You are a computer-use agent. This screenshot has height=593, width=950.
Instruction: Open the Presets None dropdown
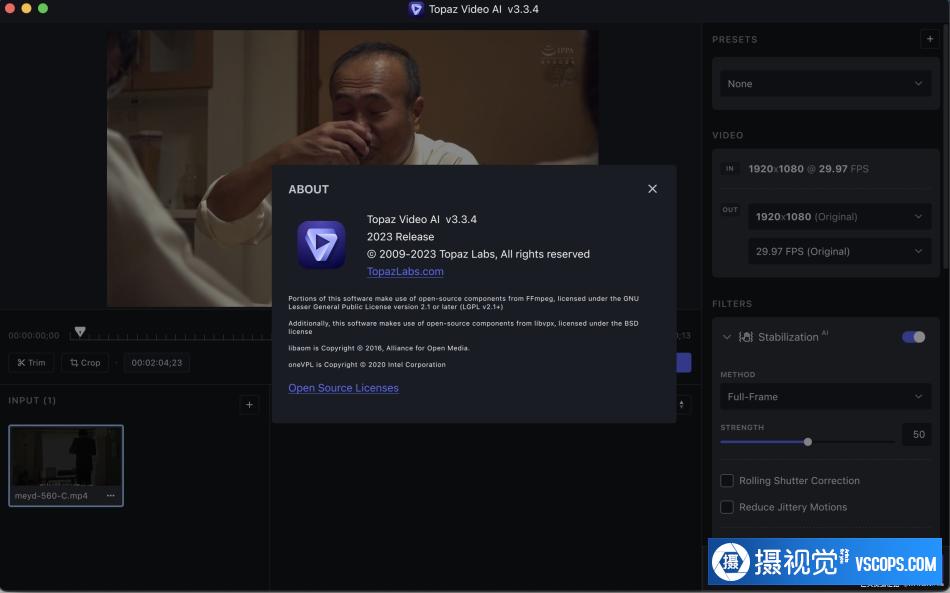point(825,84)
